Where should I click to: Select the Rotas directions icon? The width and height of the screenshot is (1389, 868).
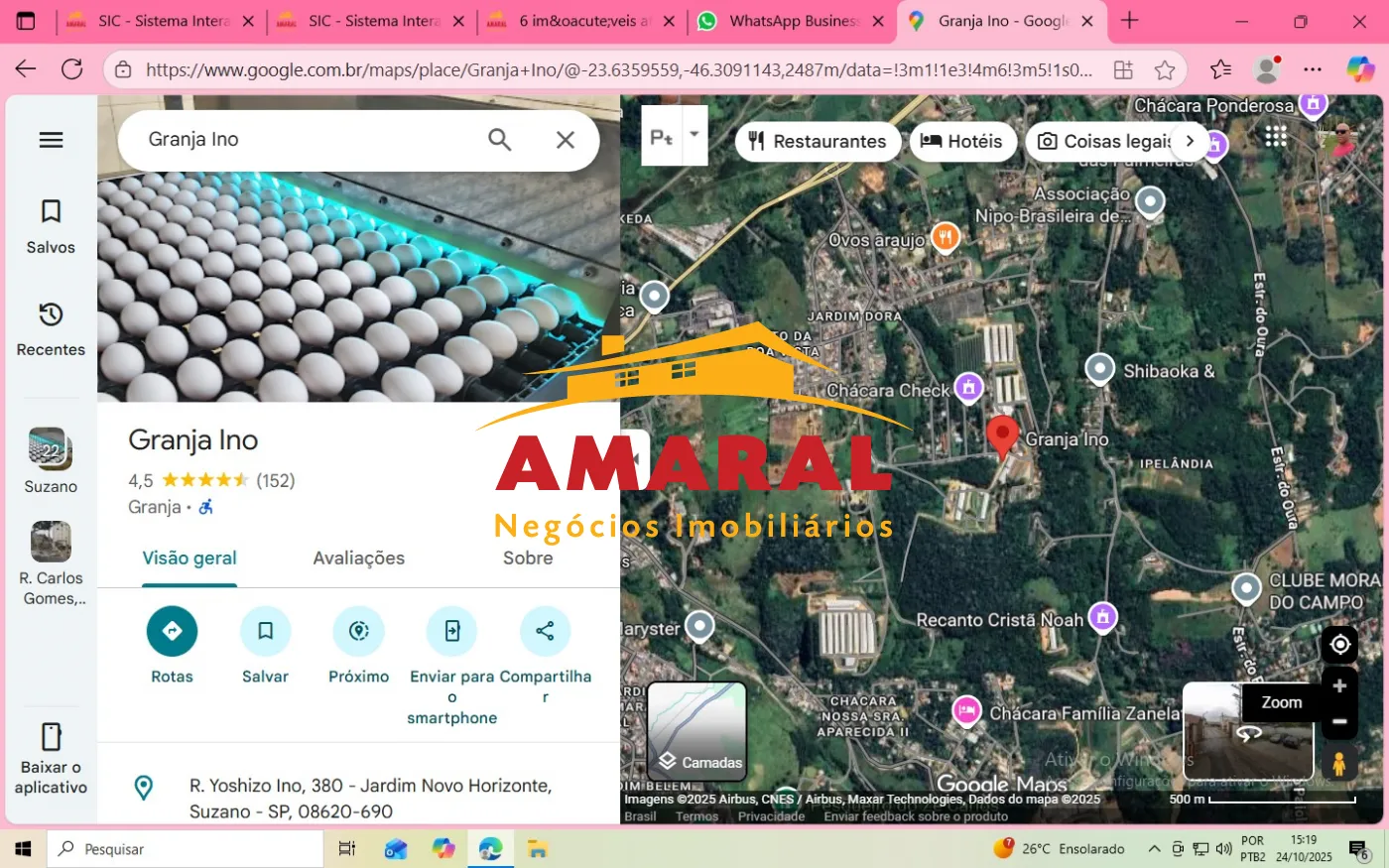pos(172,631)
